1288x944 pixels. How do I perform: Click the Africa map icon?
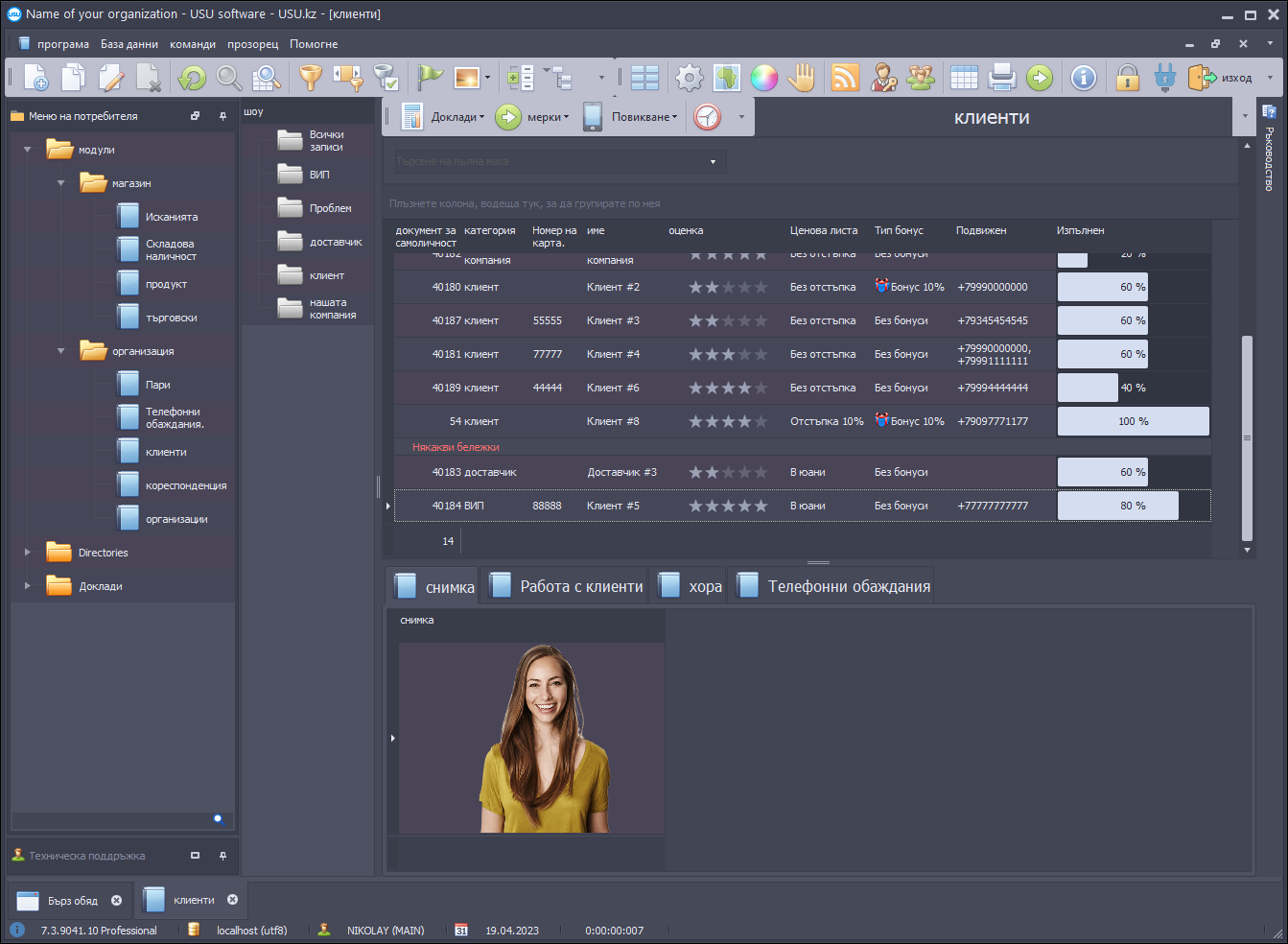coord(727,78)
